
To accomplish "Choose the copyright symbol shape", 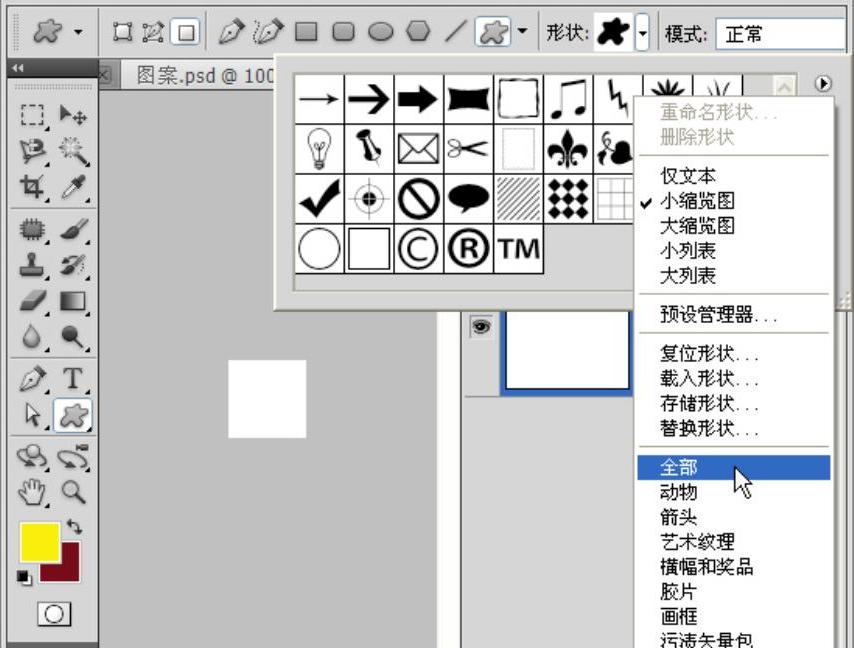I will 418,248.
